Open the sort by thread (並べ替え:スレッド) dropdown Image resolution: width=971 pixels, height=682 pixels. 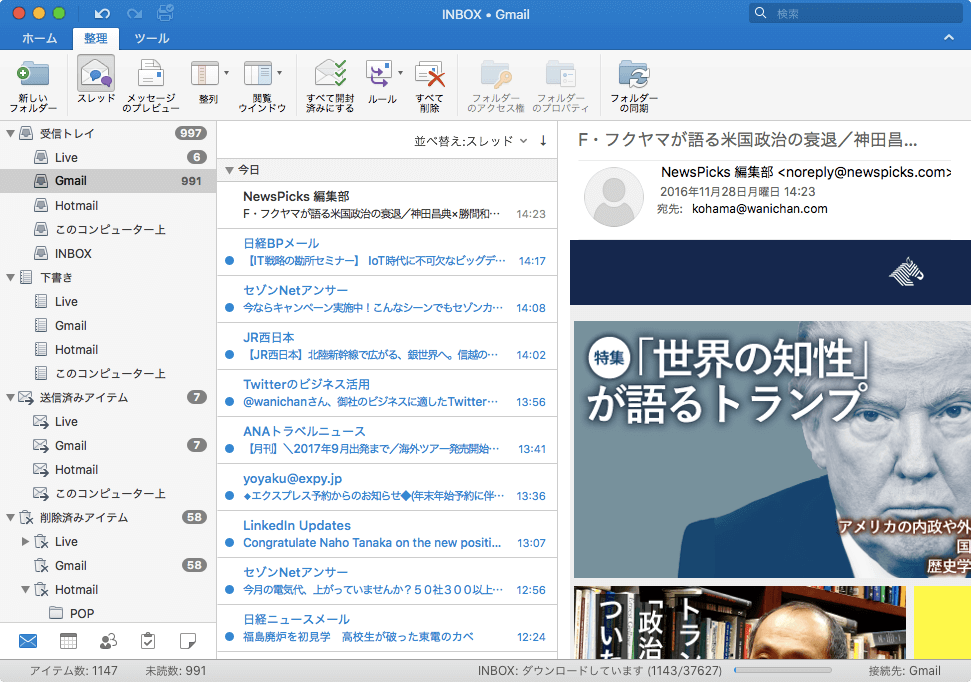pos(471,141)
